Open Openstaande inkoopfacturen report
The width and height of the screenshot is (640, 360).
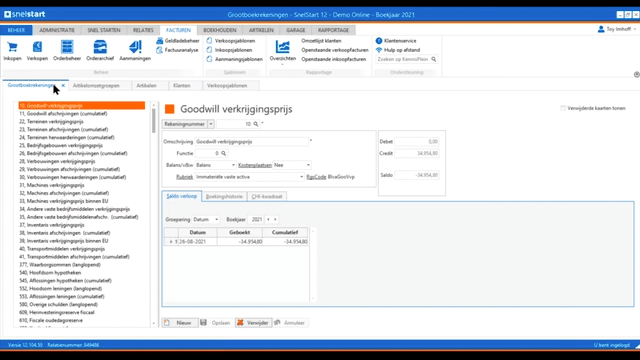[333, 59]
